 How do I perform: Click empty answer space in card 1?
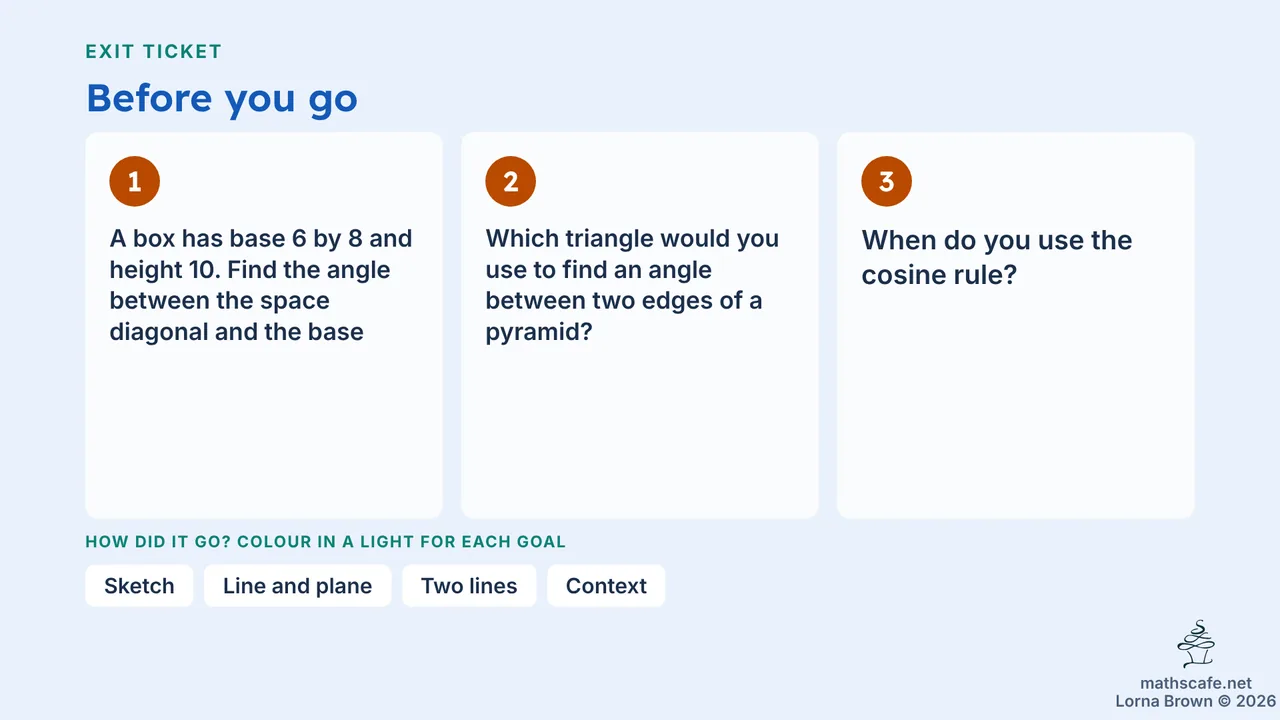(x=264, y=430)
